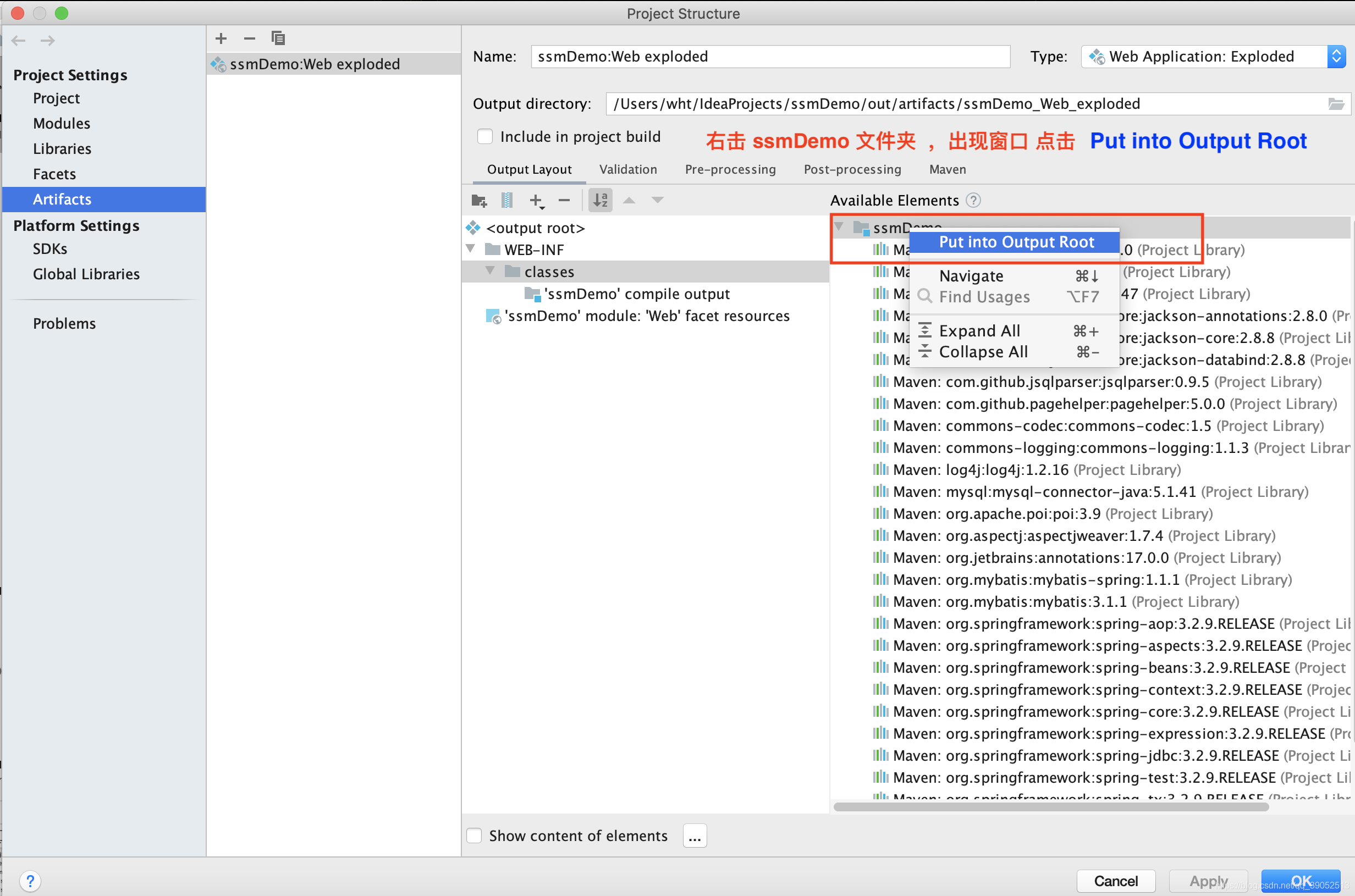Click the help button at bottom left
This screenshot has width=1355, height=896.
point(30,881)
